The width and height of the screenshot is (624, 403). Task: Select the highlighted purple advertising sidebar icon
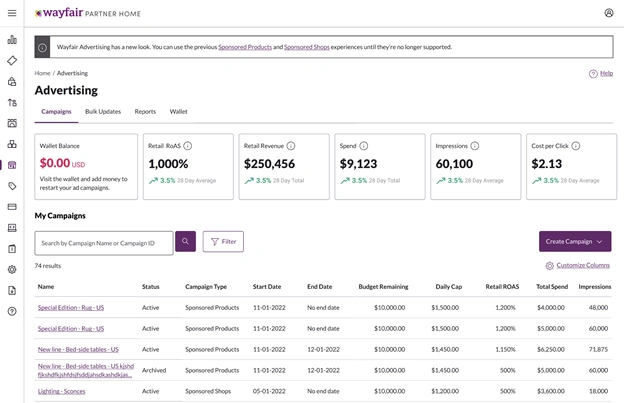click(x=12, y=165)
